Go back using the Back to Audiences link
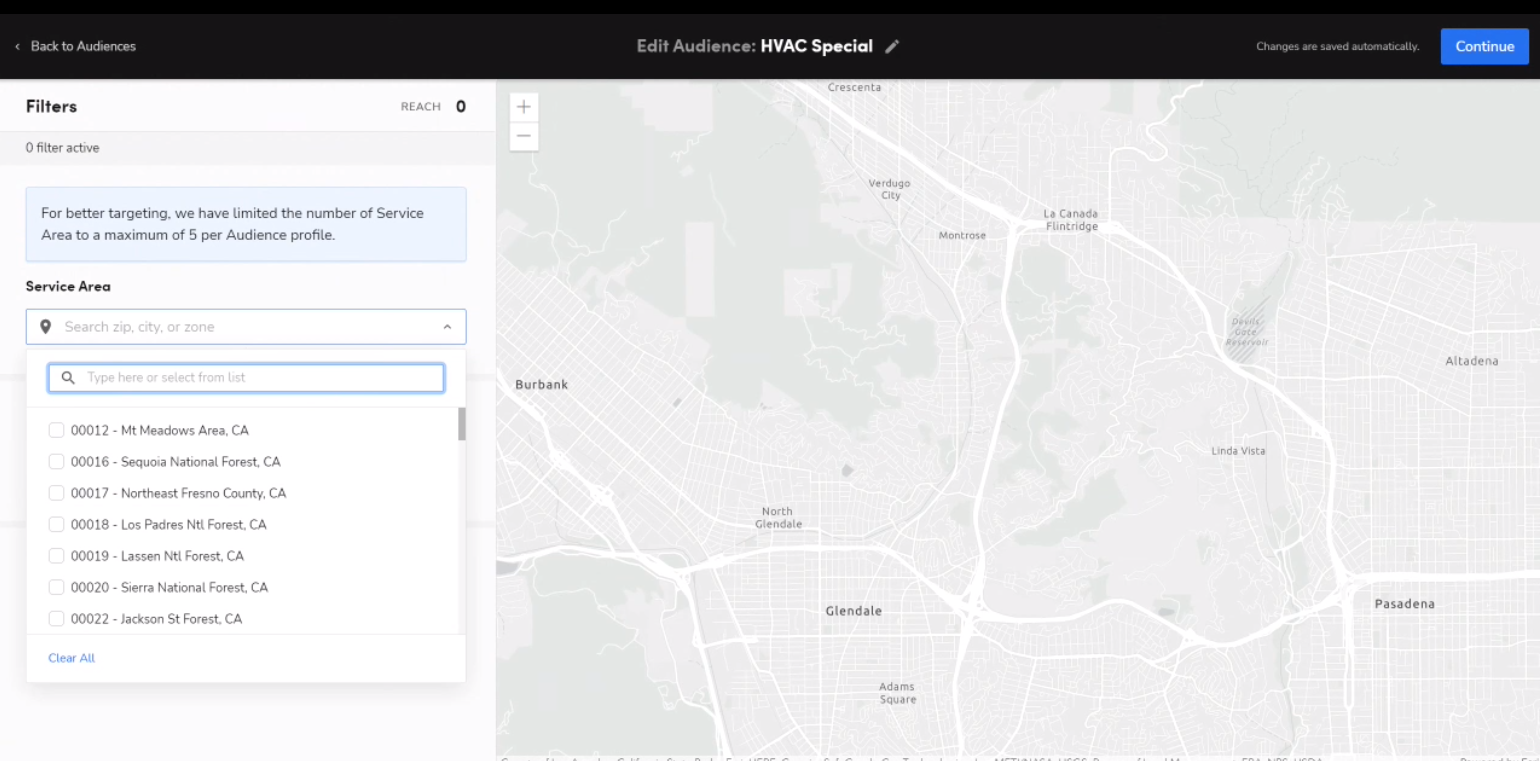1540x761 pixels. (75, 46)
